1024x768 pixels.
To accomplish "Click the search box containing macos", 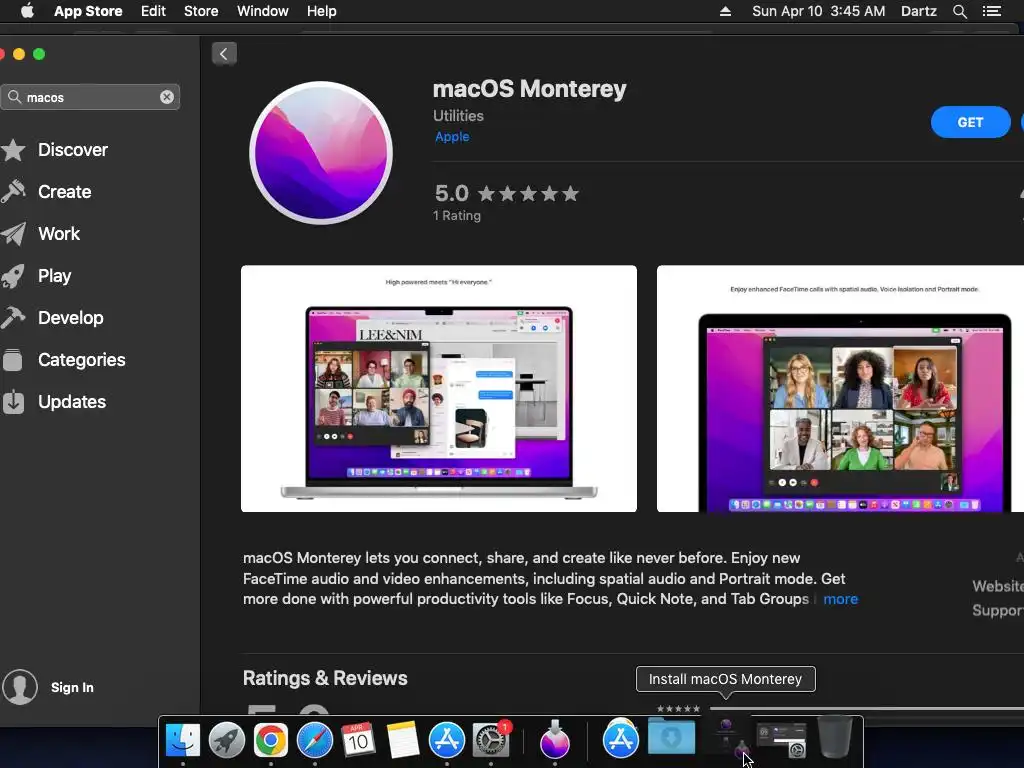I will 89,97.
